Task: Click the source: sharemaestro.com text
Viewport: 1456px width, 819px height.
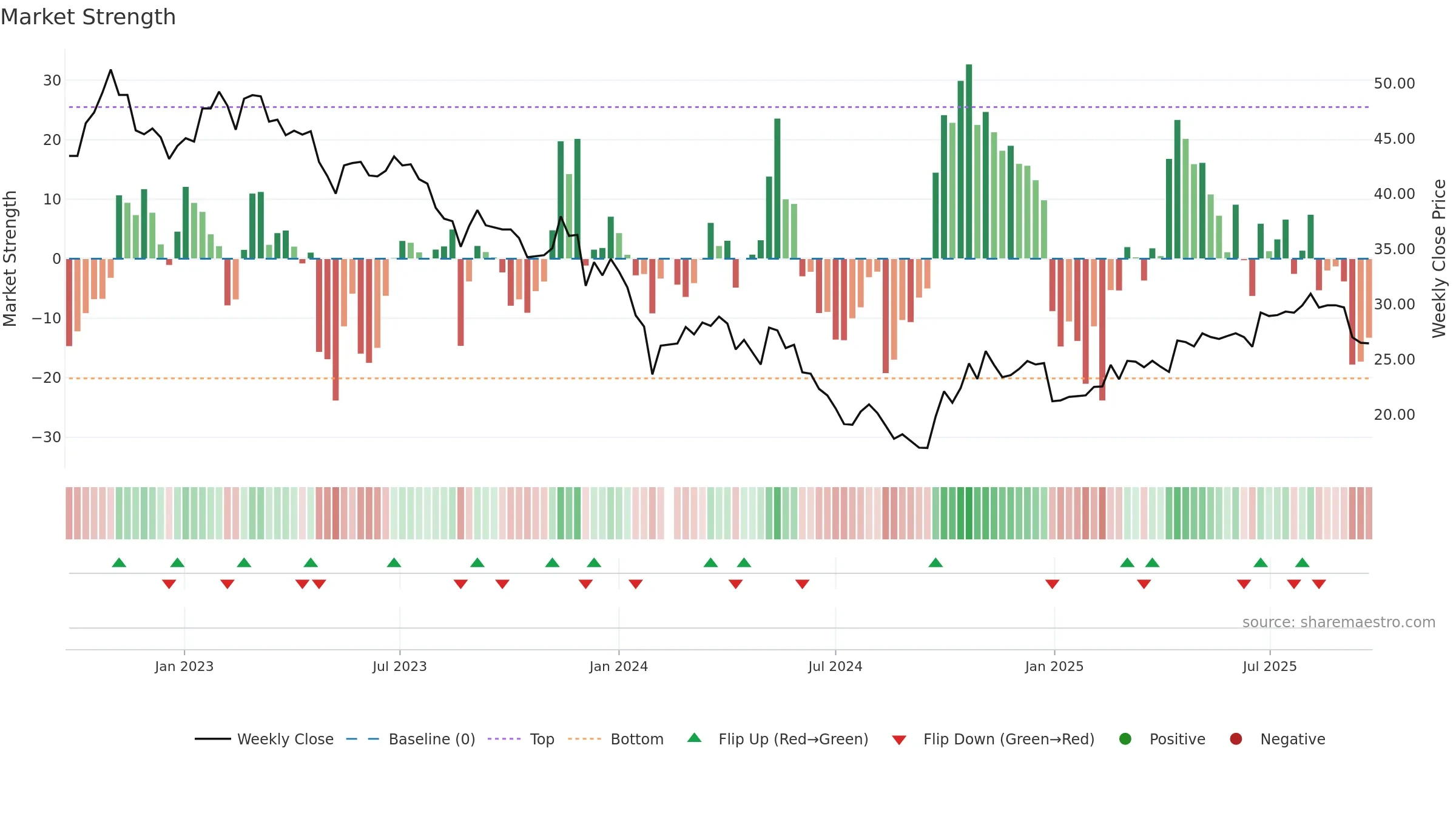Action: 1339,622
